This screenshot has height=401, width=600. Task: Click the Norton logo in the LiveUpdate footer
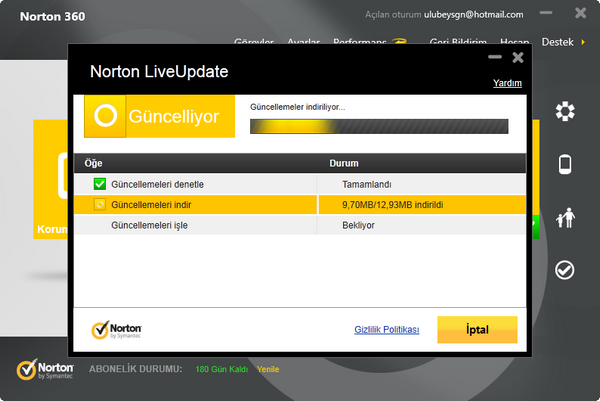pyautogui.click(x=116, y=330)
